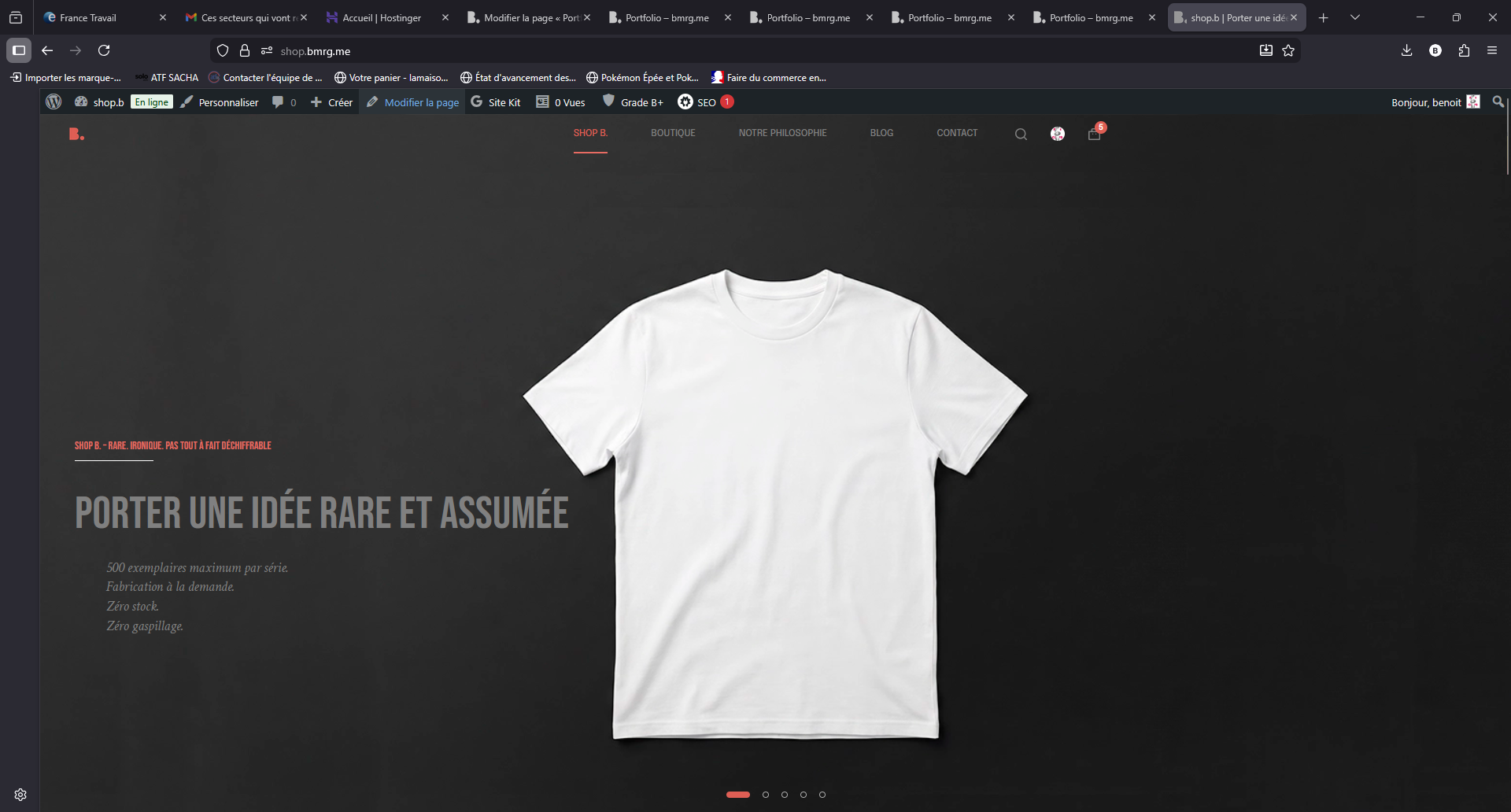
Task: Open the shopping cart icon
Action: click(1094, 134)
